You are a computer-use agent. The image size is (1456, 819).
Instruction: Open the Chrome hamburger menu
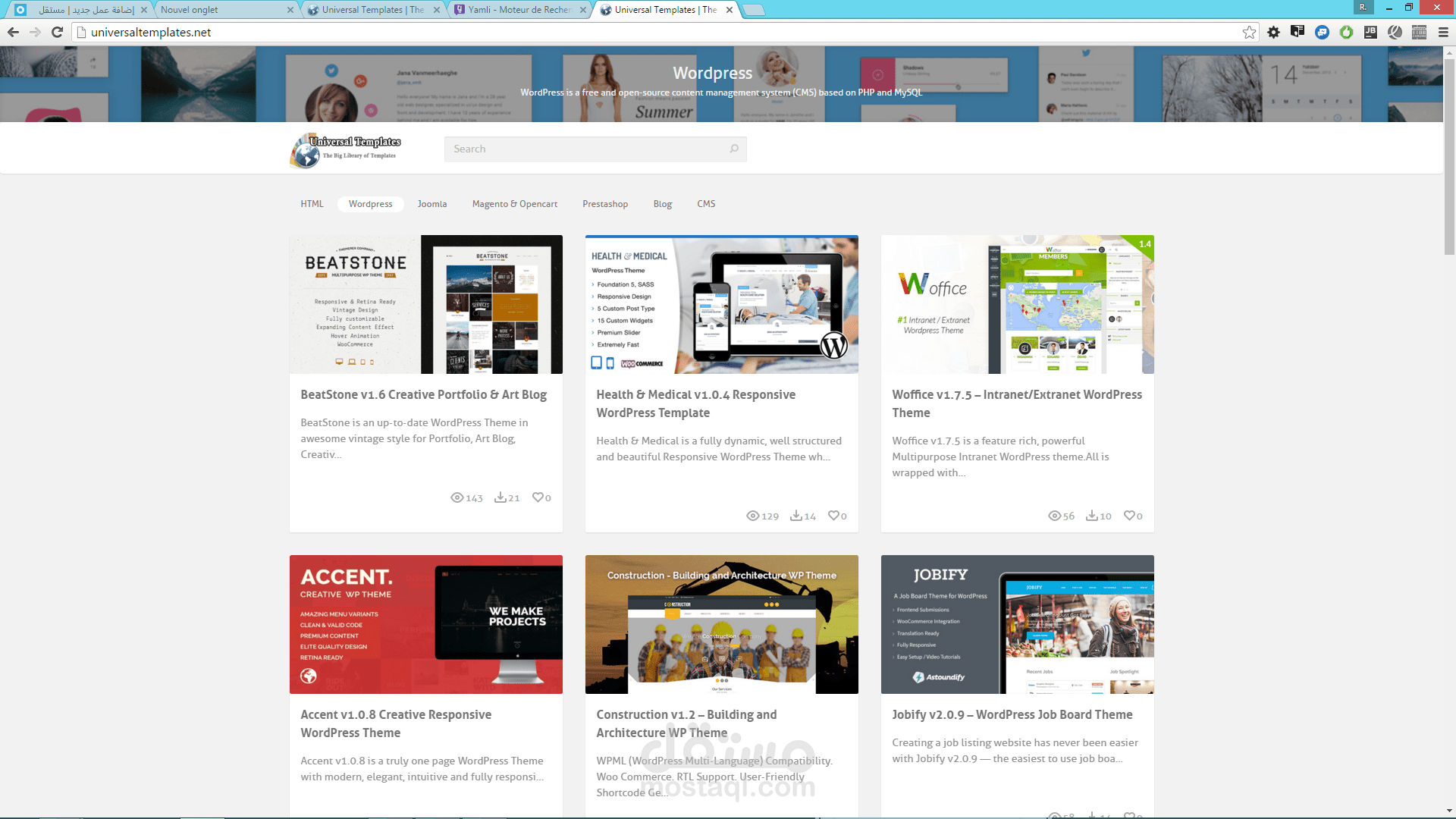pos(1443,32)
